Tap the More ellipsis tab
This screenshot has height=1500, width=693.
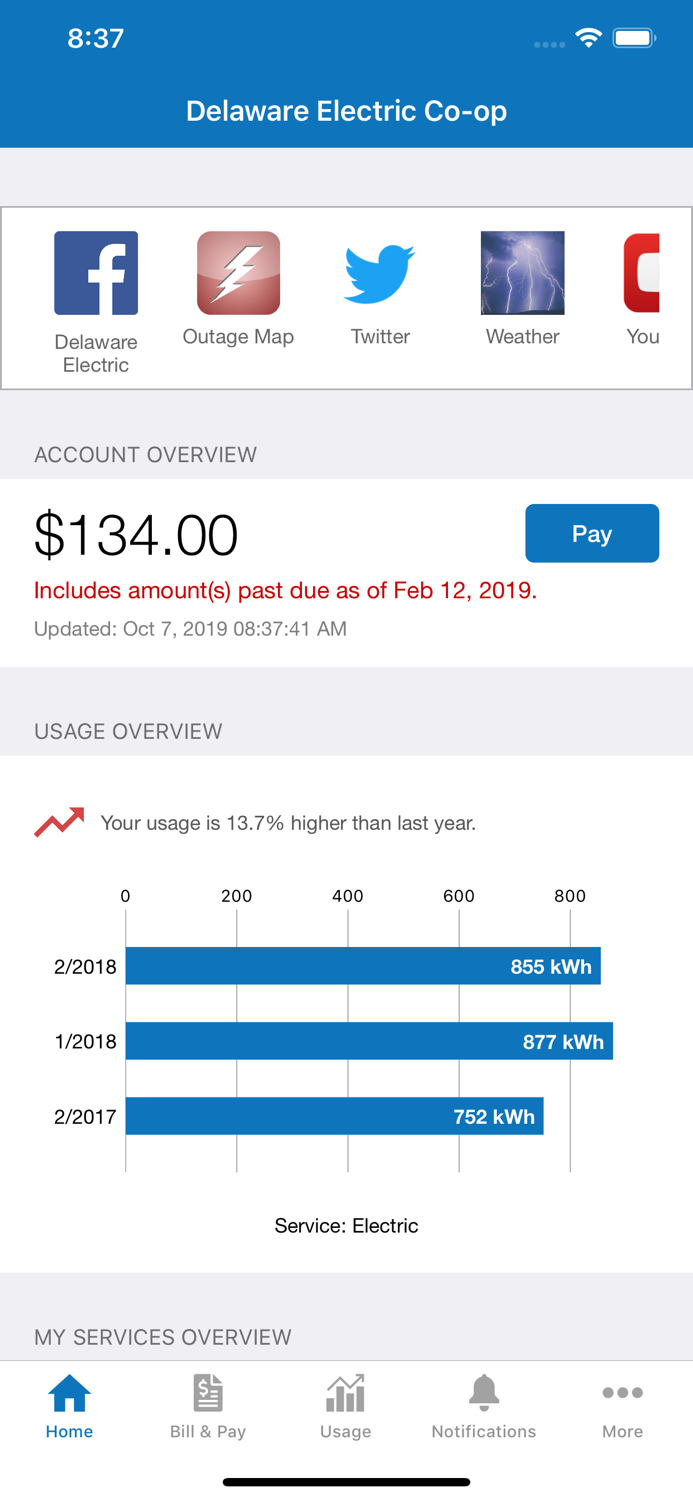[622, 1406]
